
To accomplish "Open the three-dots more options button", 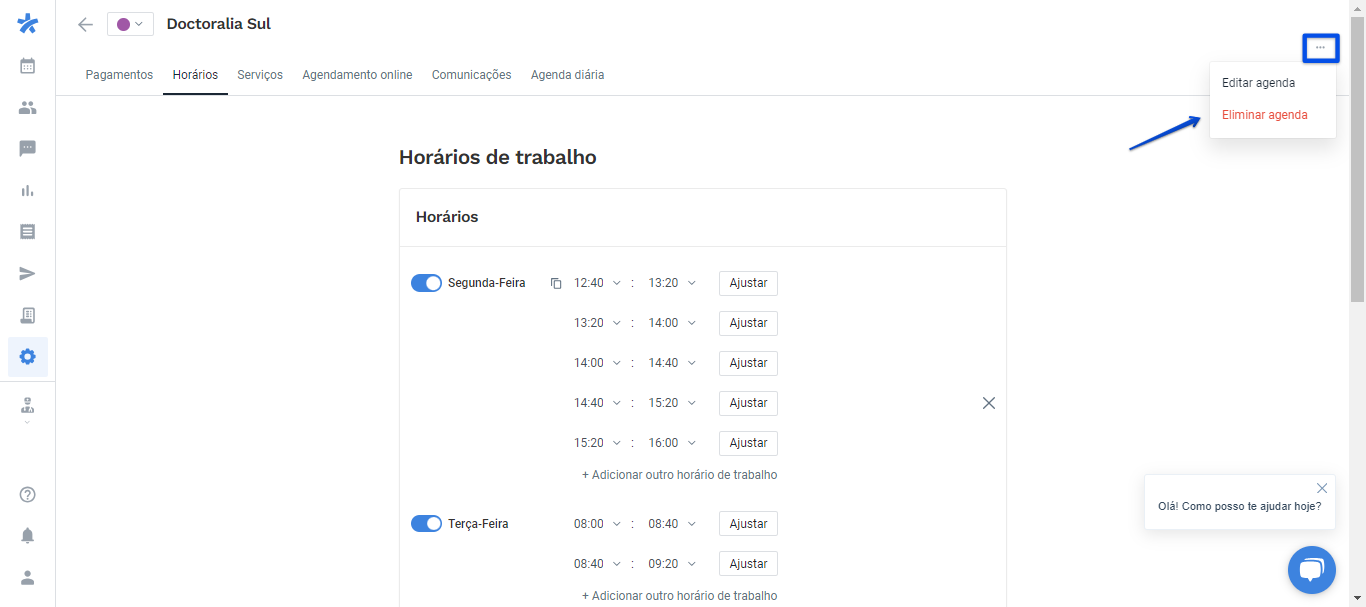I will (1320, 47).
